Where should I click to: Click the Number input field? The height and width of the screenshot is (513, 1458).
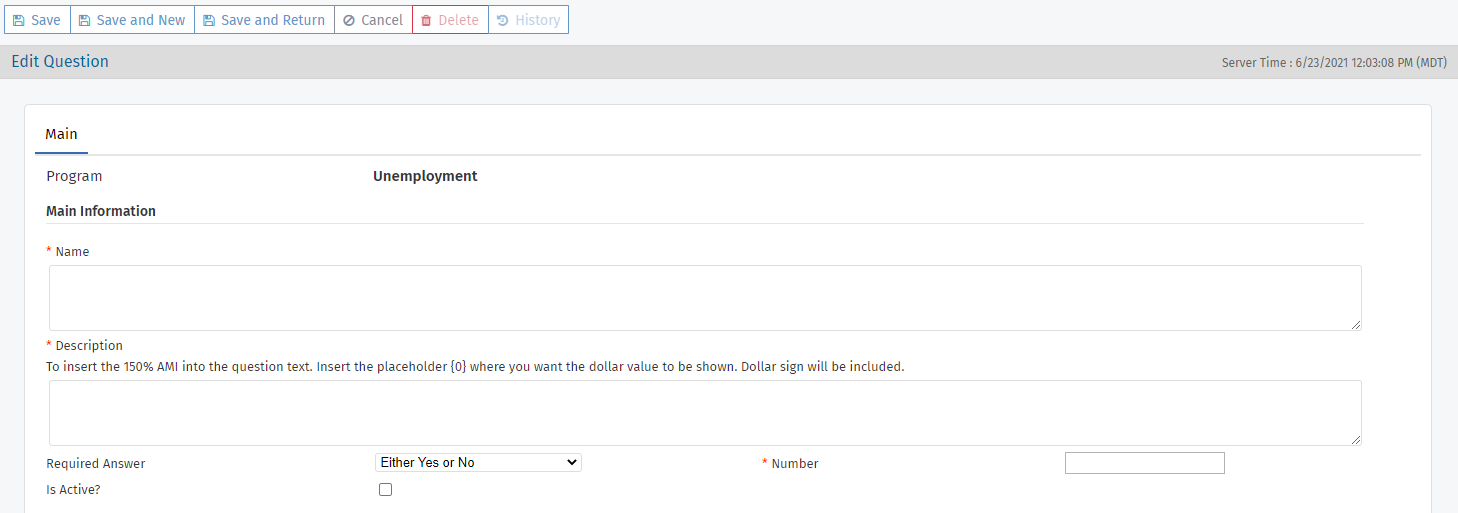tap(1144, 463)
